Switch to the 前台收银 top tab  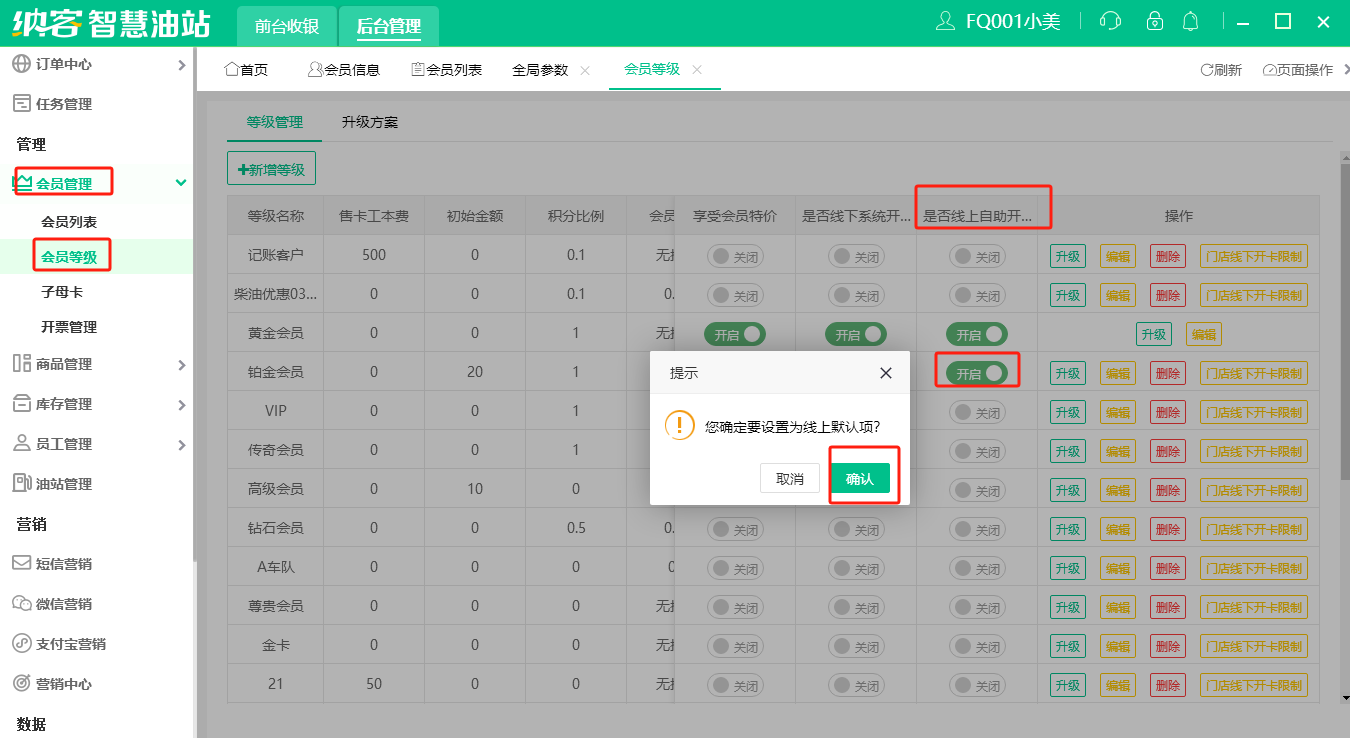[x=286, y=27]
